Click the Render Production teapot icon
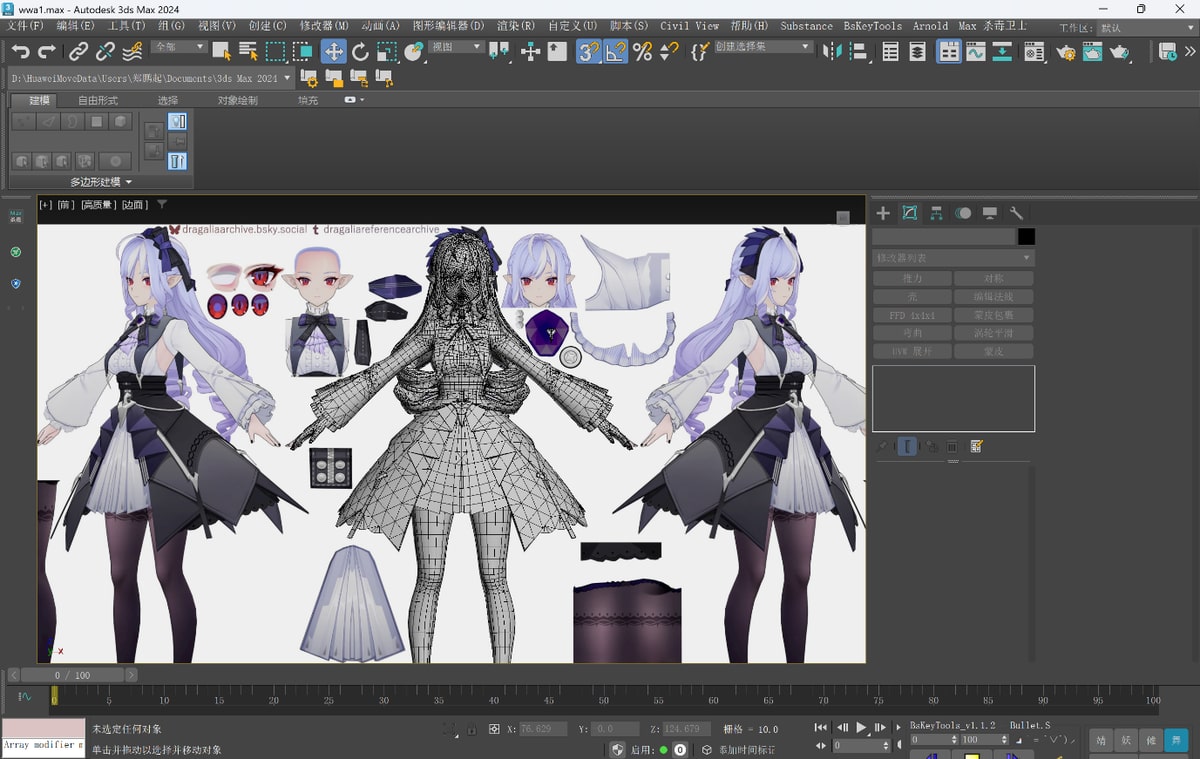Viewport: 1200px width, 759px height. (x=1120, y=51)
